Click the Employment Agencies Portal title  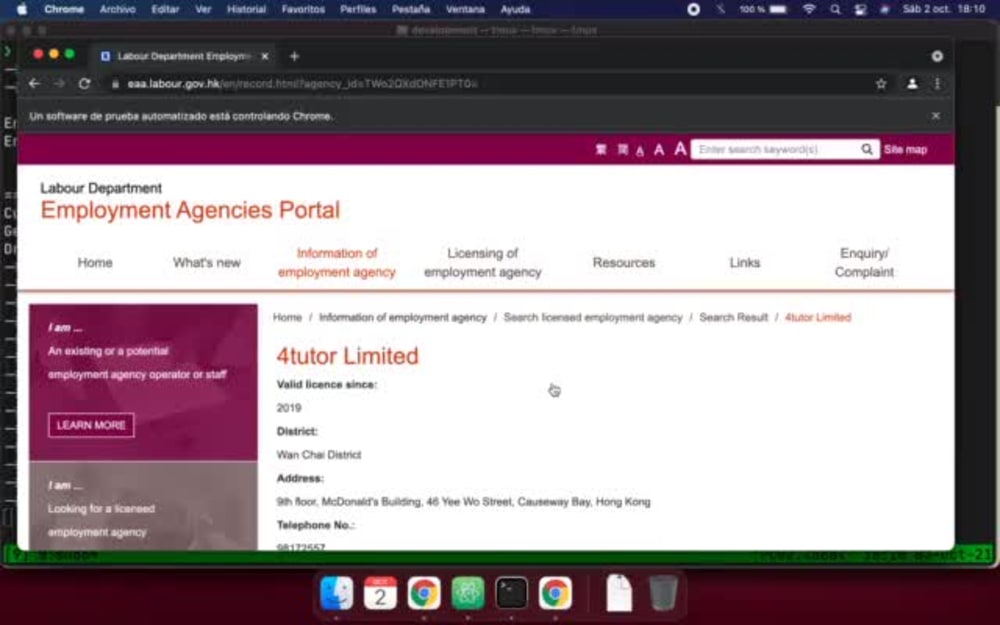point(190,210)
